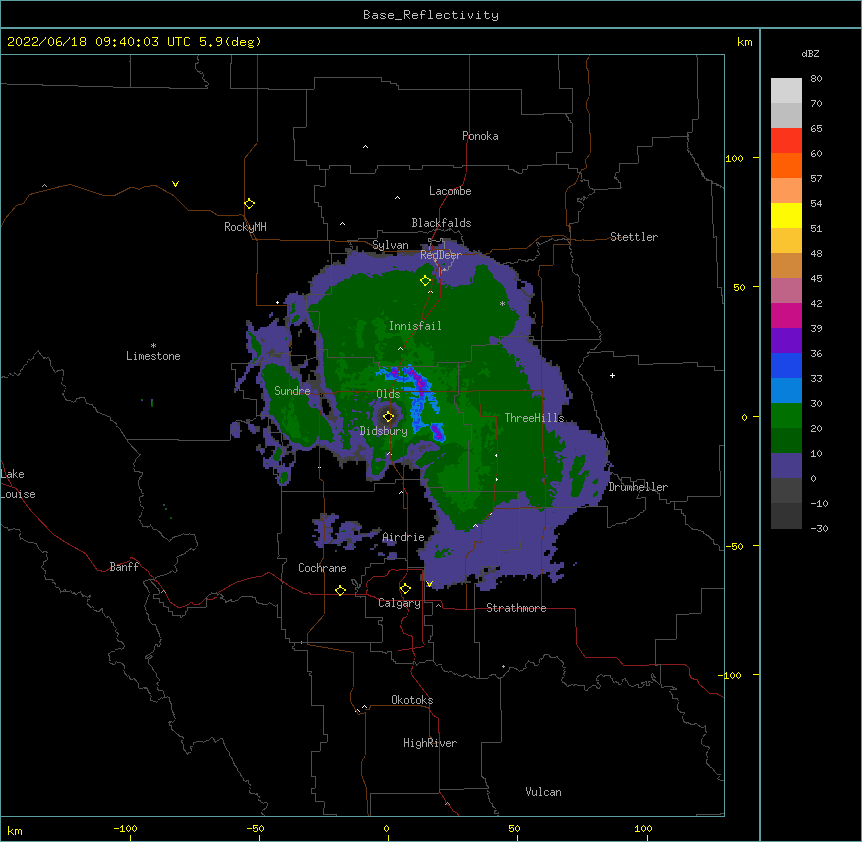This screenshot has width=862, height=842.
Task: Select the ThreeHills label
Action: [x=534, y=418]
